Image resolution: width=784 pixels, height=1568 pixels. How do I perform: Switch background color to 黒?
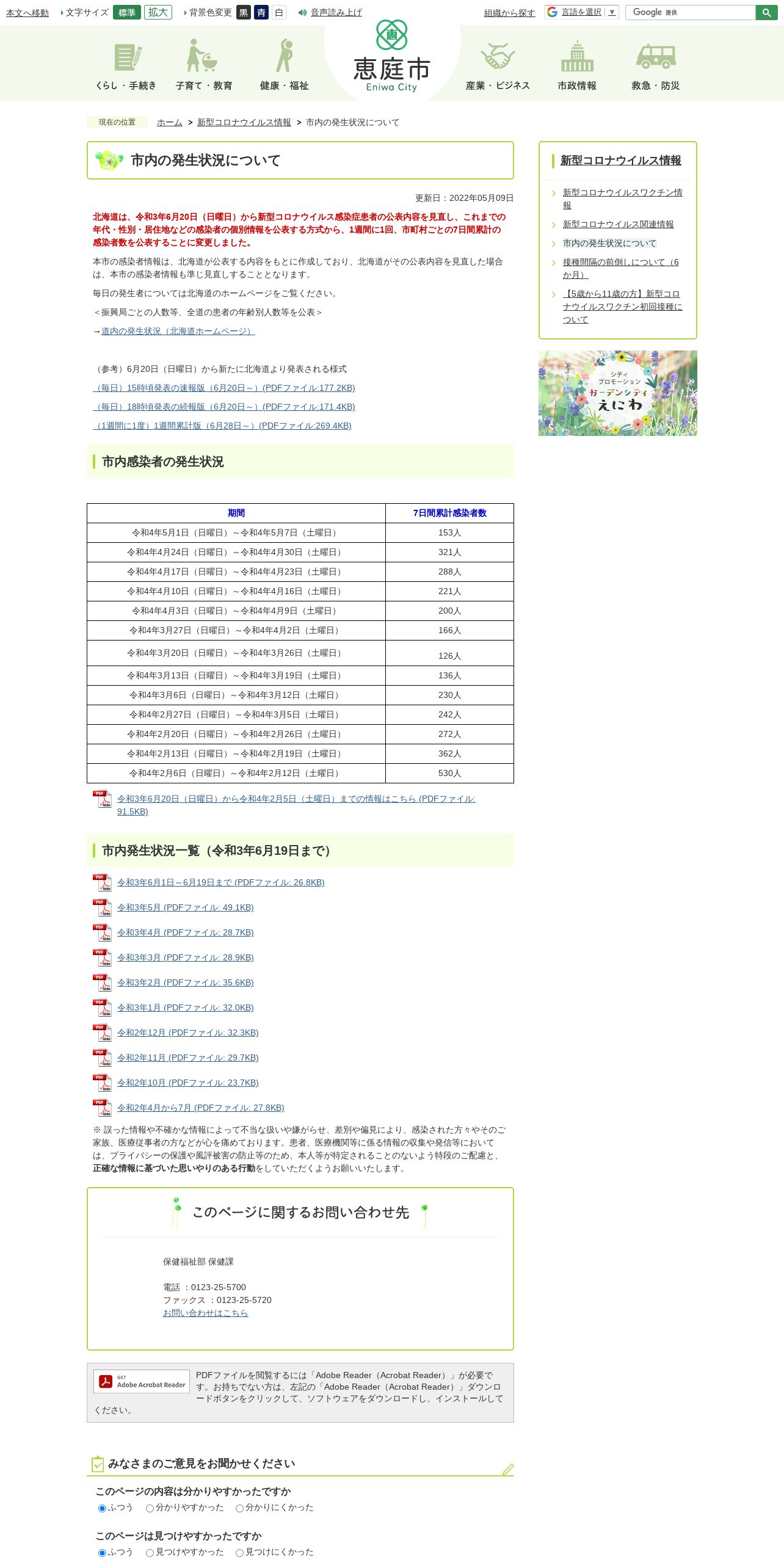tap(244, 12)
